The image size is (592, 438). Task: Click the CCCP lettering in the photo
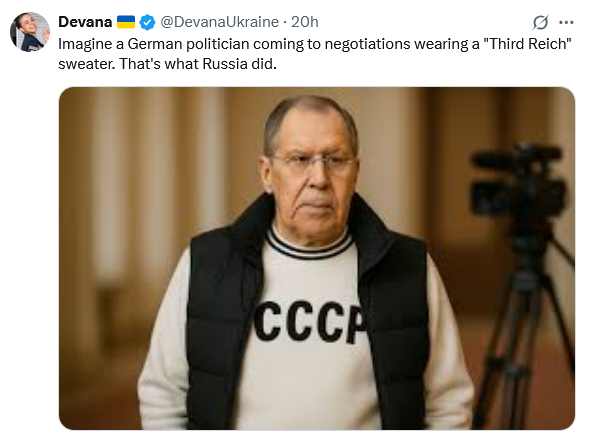310,322
